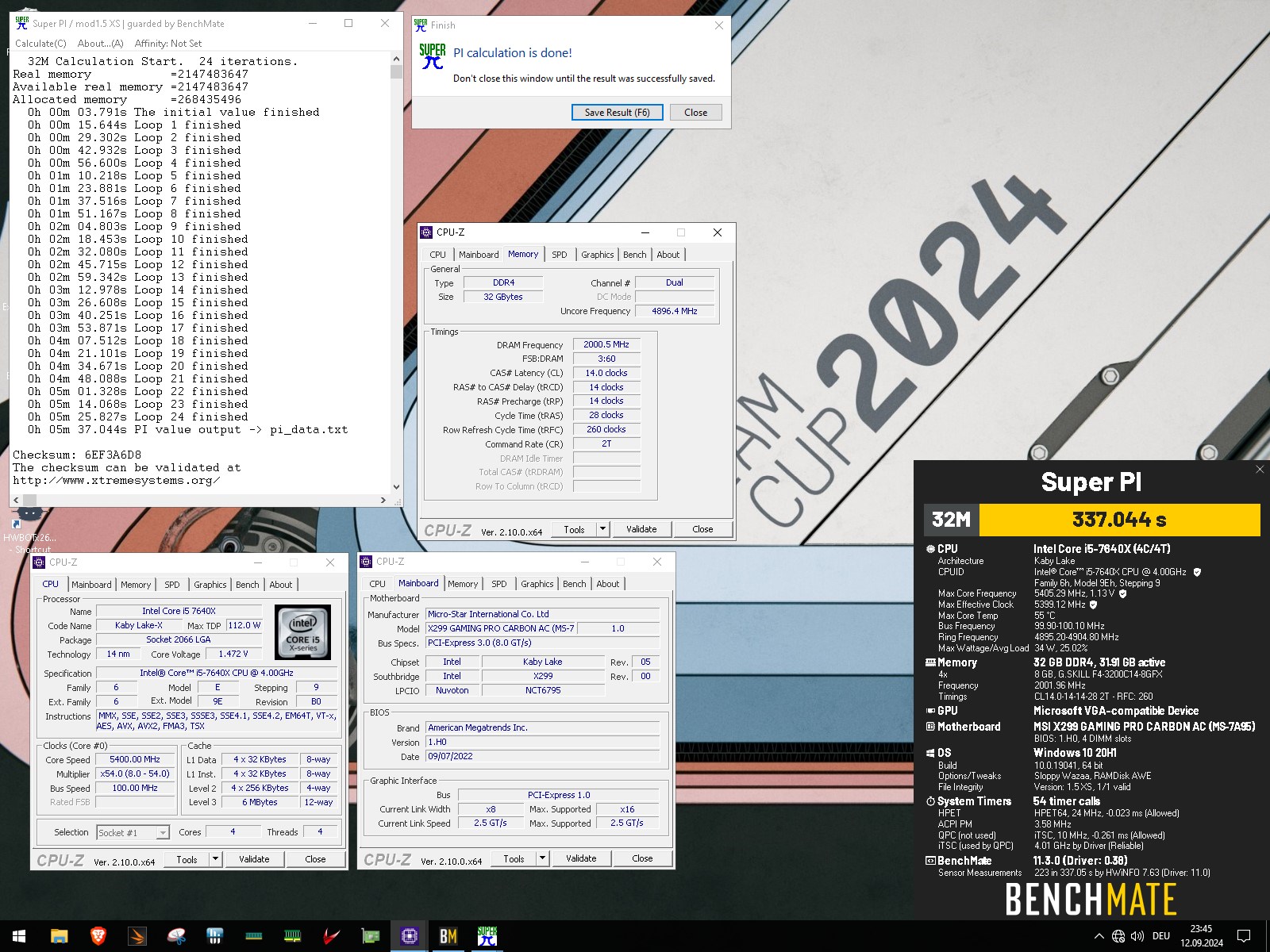
Task: Click Tools button in CPU-Z Mainboard window
Action: click(514, 858)
